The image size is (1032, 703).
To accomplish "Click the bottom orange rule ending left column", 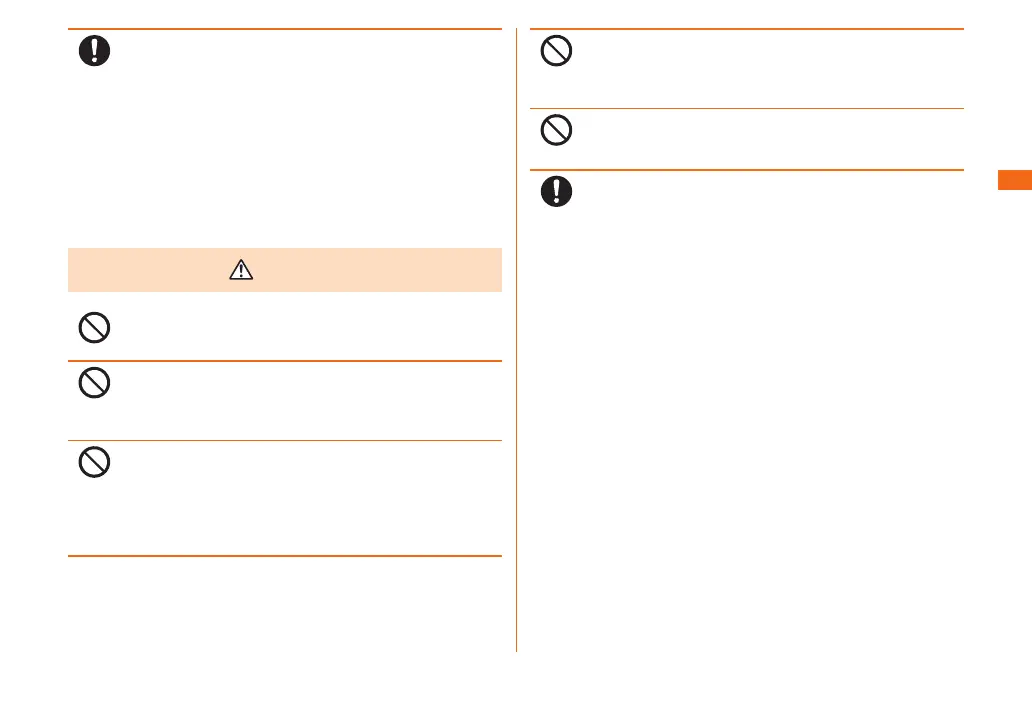I will [x=284, y=556].
